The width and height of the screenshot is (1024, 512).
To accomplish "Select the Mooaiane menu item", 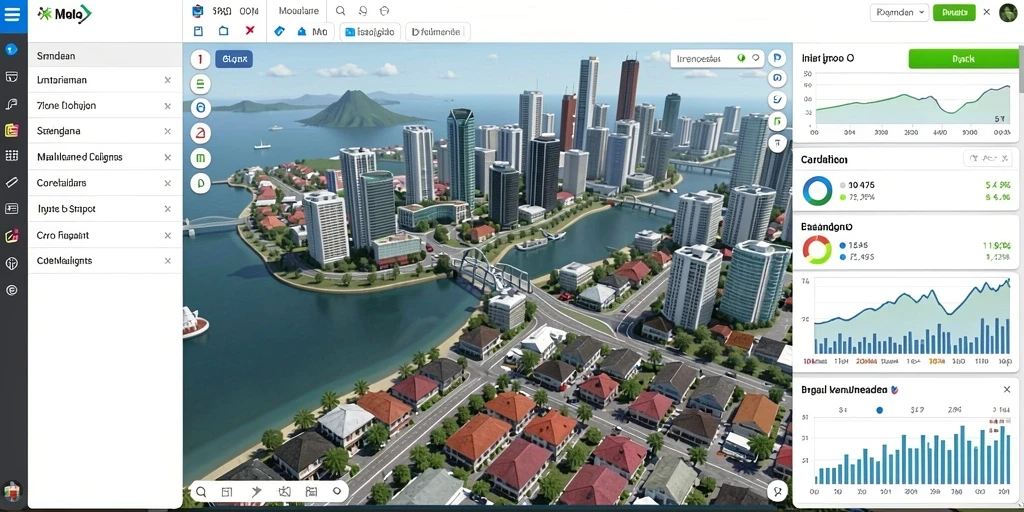I will 298,11.
